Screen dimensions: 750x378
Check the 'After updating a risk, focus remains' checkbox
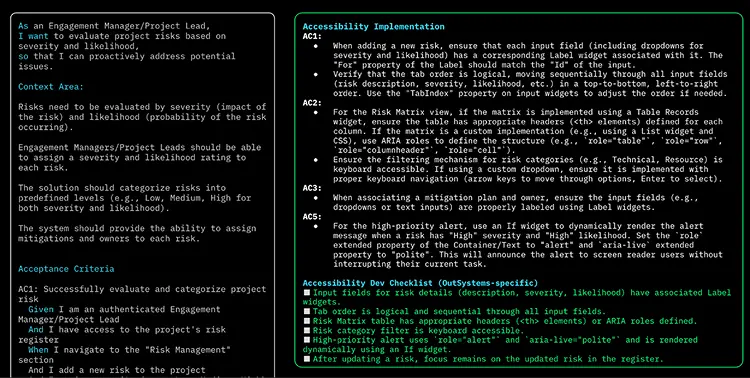pos(306,359)
